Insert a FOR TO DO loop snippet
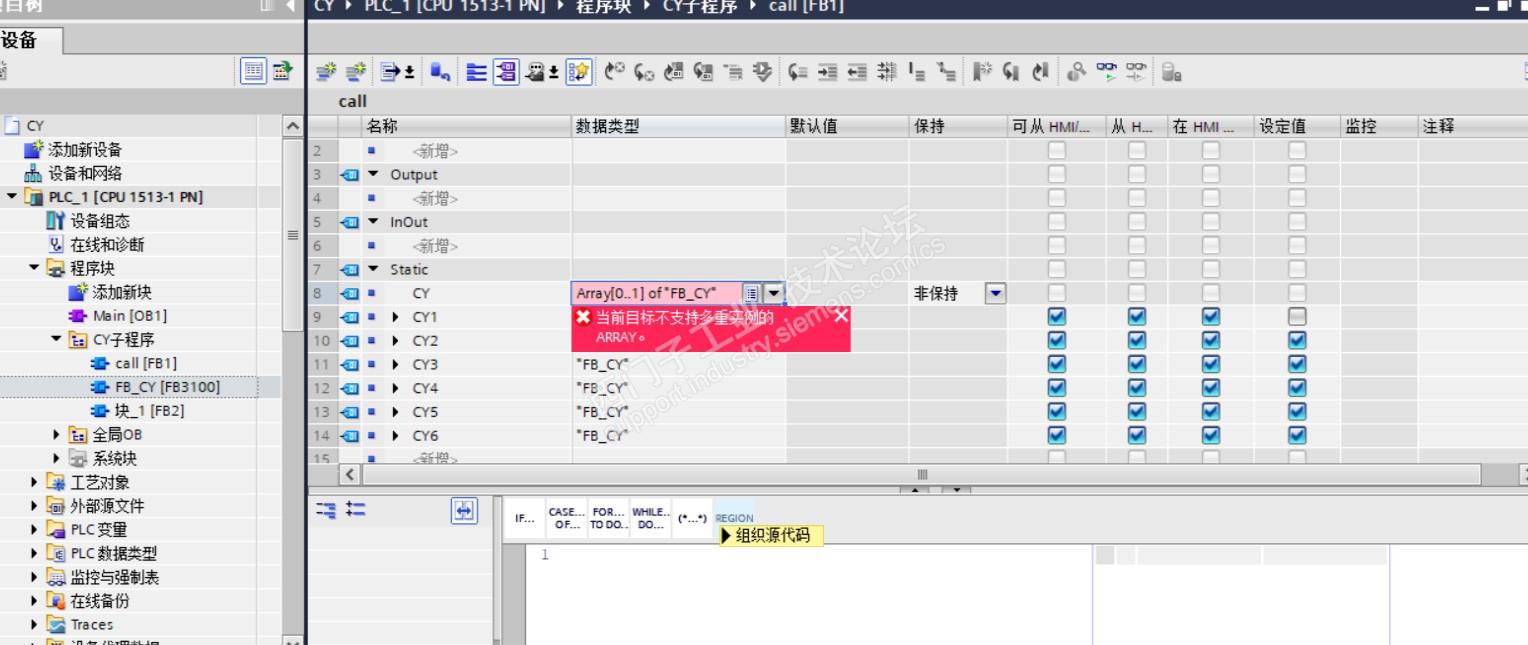 [x=608, y=519]
